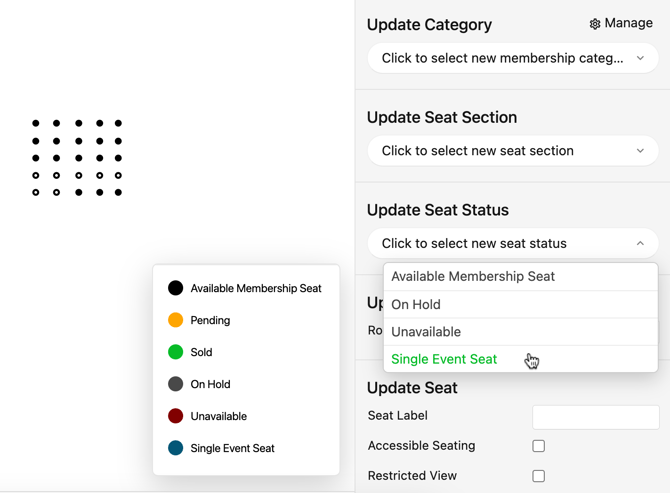Click the Manage link
Screen dimensions: 670x493
pyautogui.click(x=628, y=24)
